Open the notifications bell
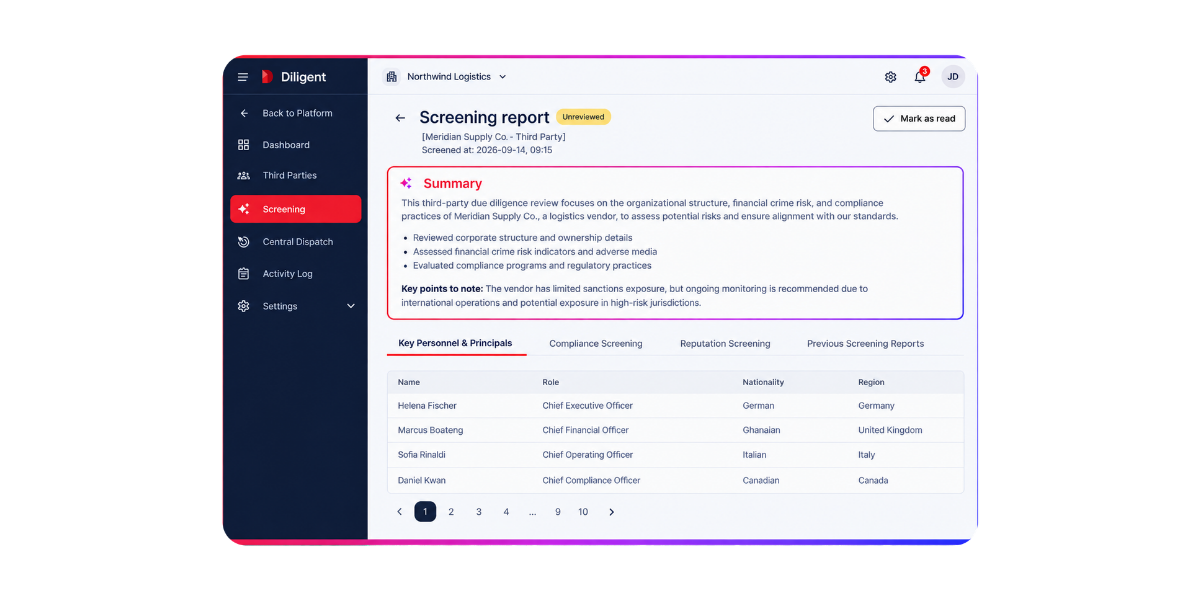Screen dimensions: 1200x600 pyautogui.click(x=920, y=77)
